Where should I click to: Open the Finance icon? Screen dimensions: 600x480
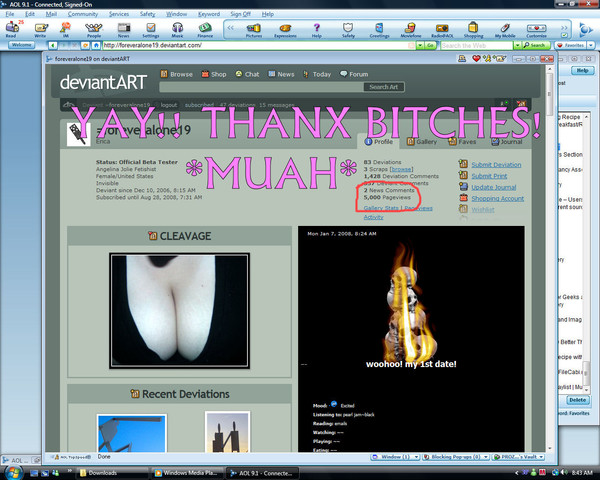205,29
